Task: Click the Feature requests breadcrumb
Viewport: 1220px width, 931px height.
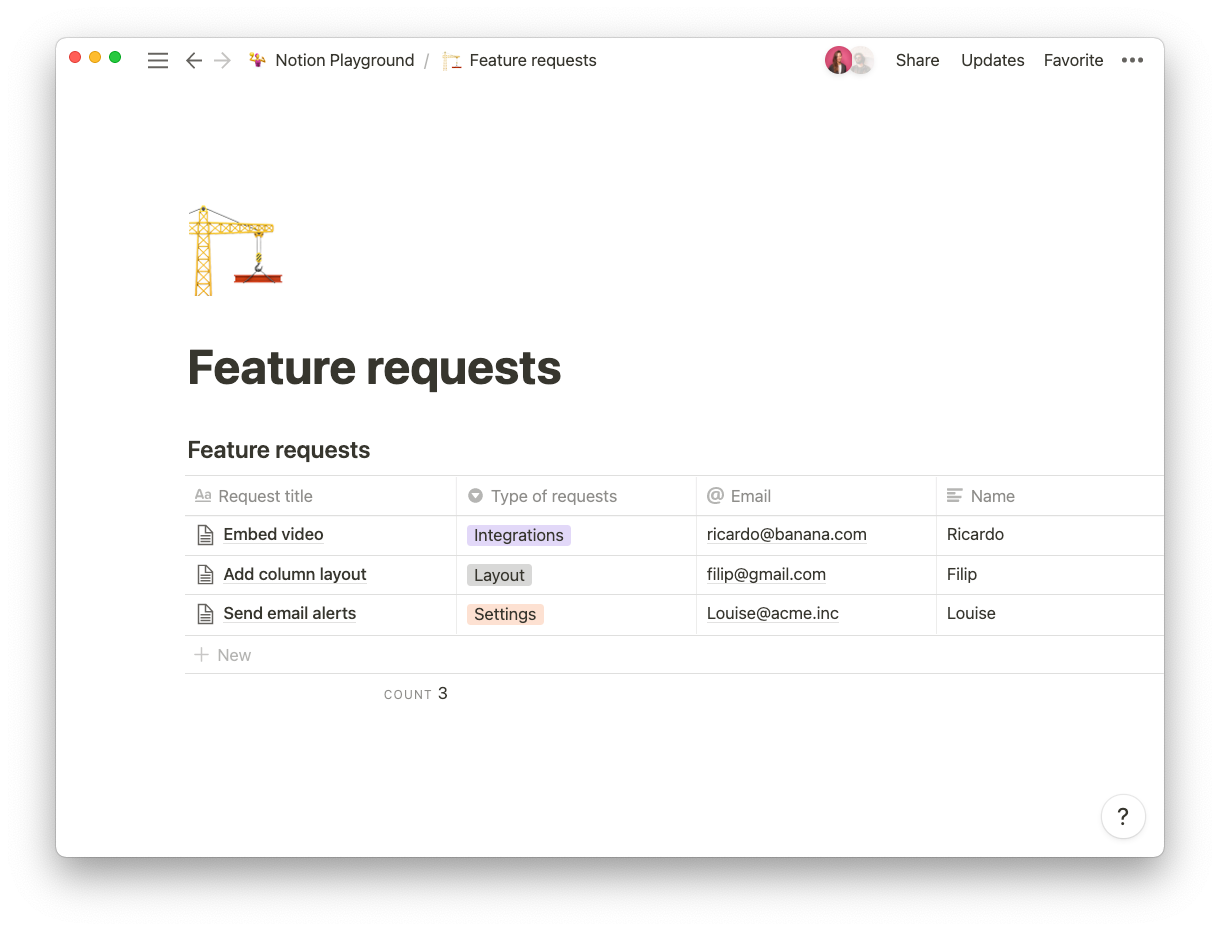Action: (520, 61)
